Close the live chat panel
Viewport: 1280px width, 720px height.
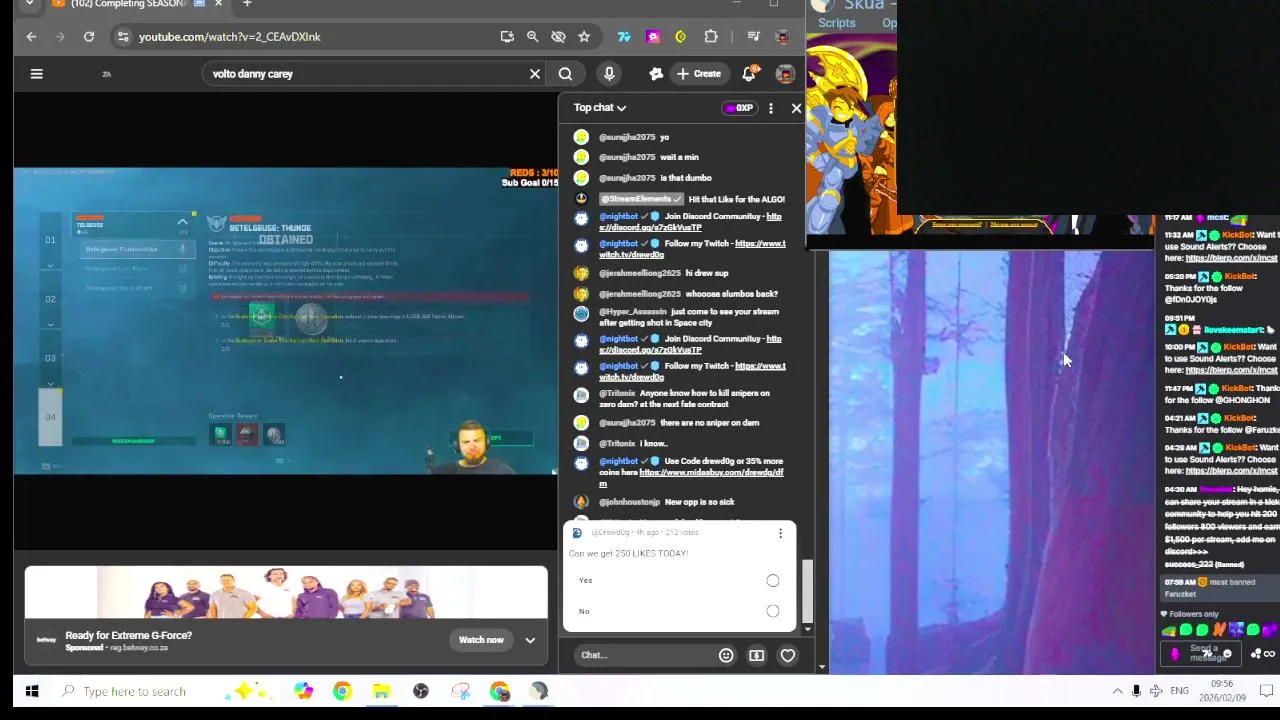point(796,108)
